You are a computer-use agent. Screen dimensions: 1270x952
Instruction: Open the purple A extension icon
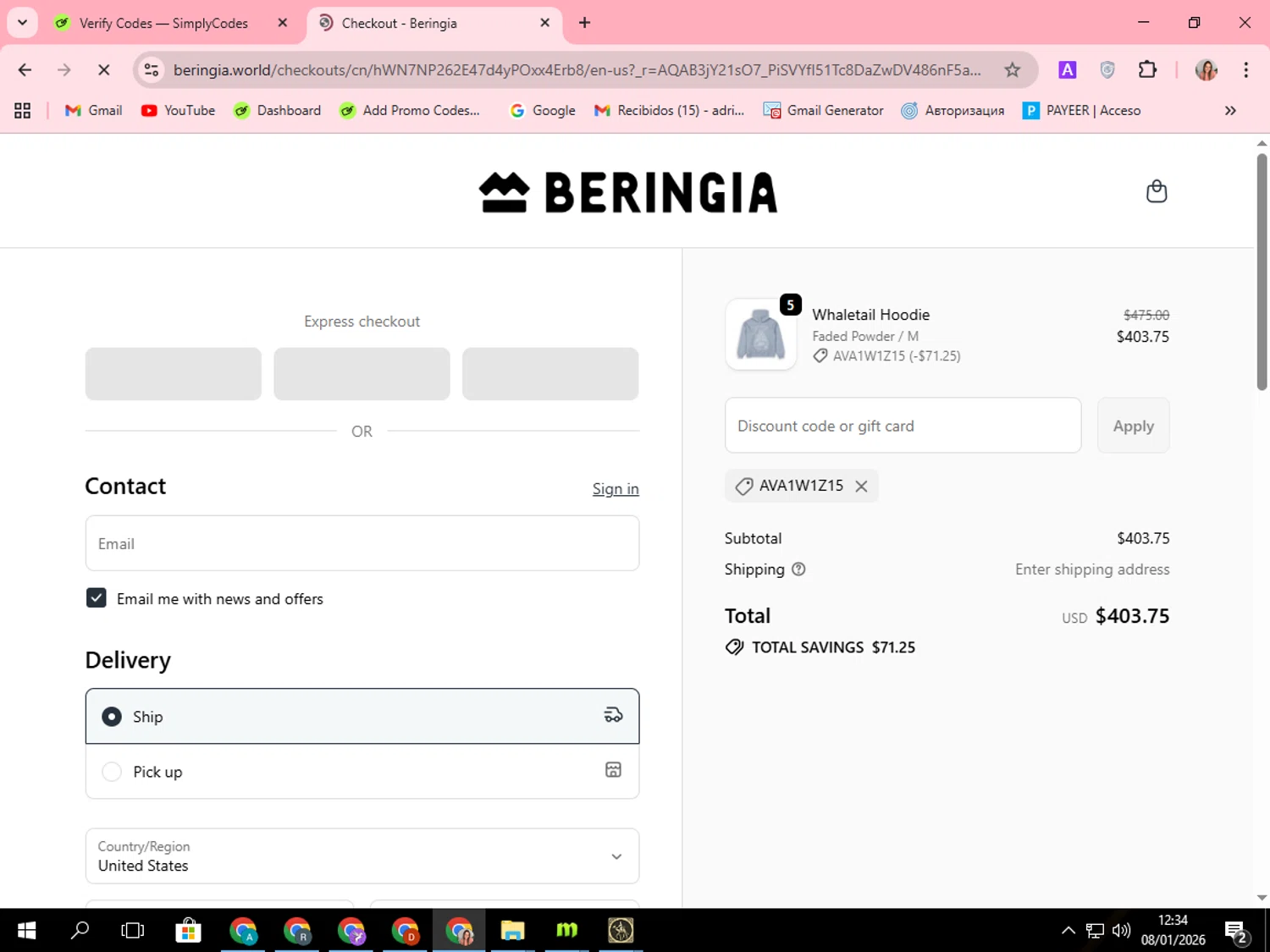[x=1067, y=69]
